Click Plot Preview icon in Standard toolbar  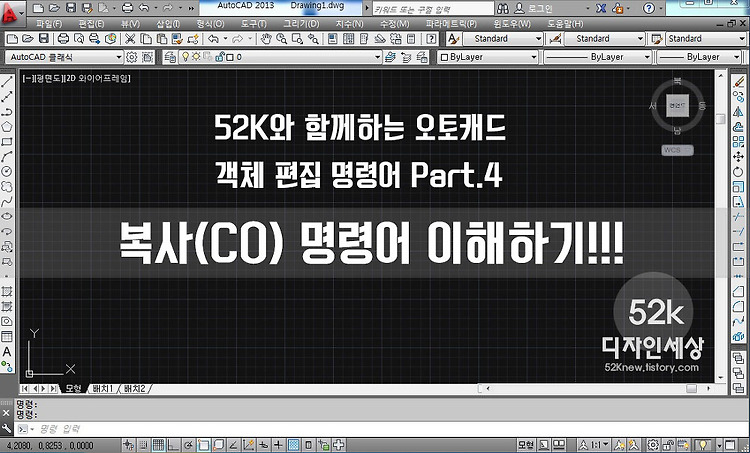click(x=79, y=39)
